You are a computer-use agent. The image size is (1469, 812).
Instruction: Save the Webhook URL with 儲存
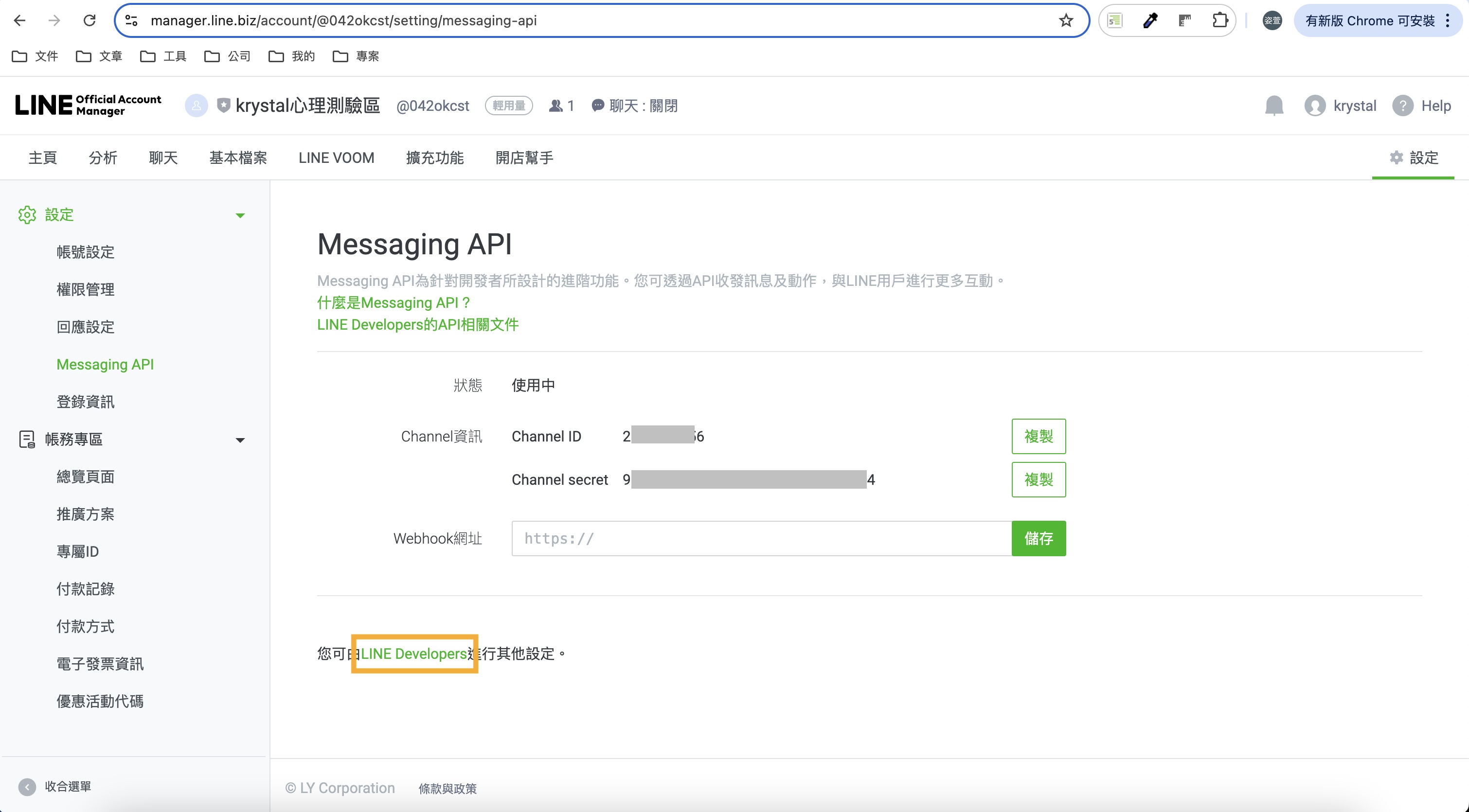click(x=1039, y=538)
